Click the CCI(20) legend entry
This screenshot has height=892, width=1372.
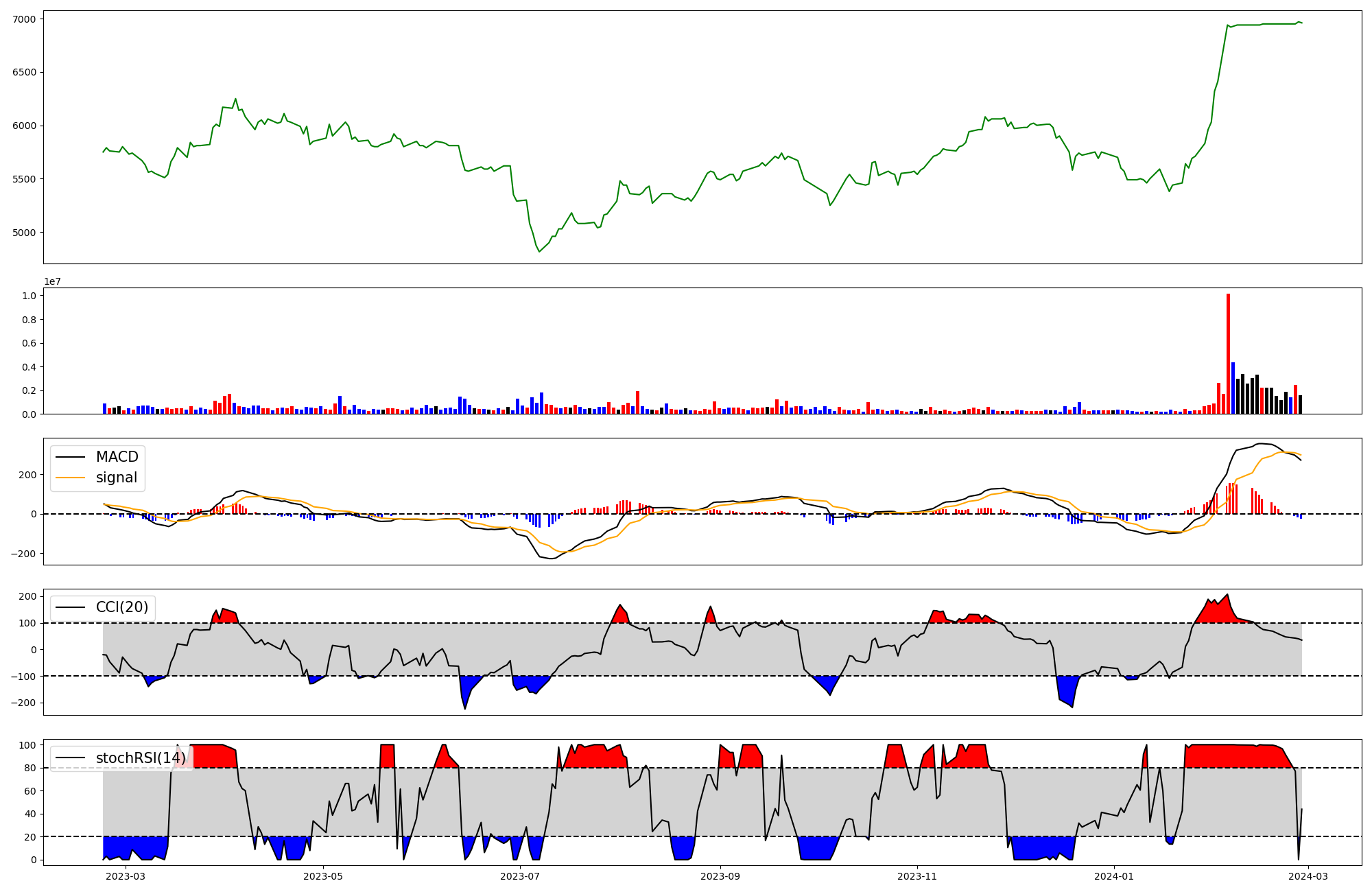121,607
